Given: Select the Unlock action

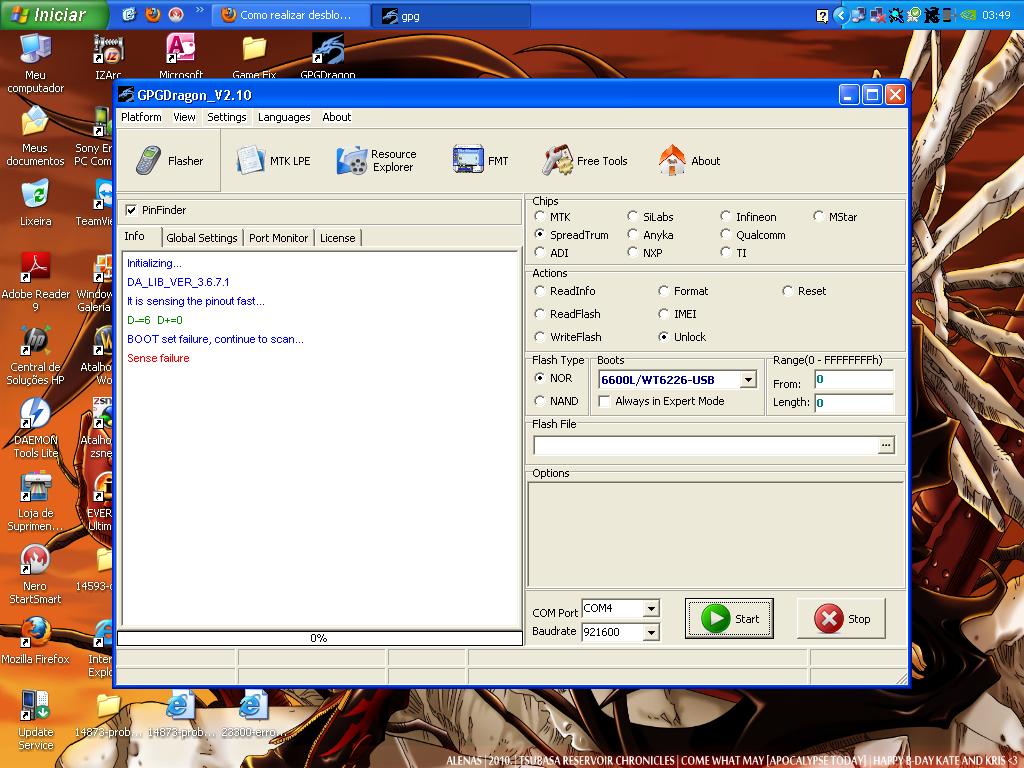Looking at the screenshot, I should (x=664, y=336).
